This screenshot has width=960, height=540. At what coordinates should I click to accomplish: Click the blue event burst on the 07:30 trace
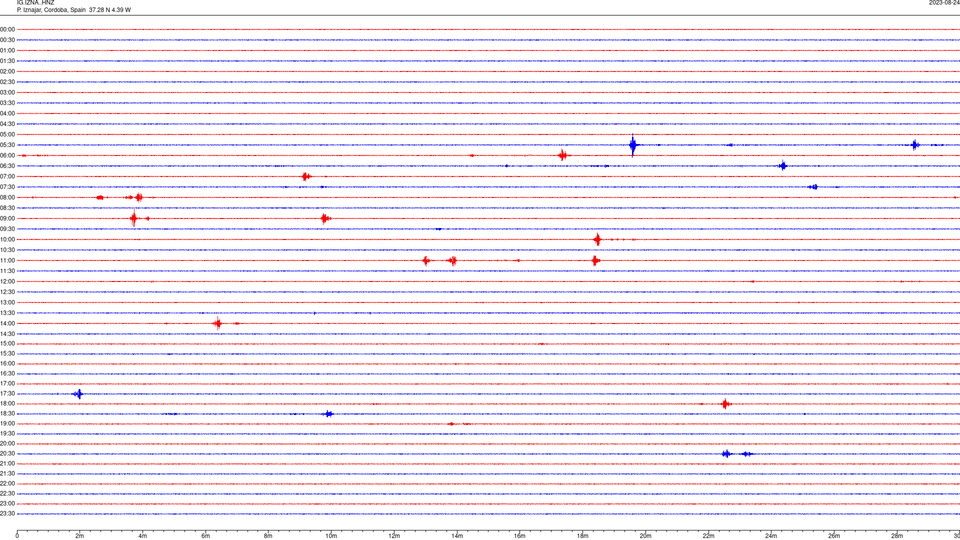tap(813, 187)
